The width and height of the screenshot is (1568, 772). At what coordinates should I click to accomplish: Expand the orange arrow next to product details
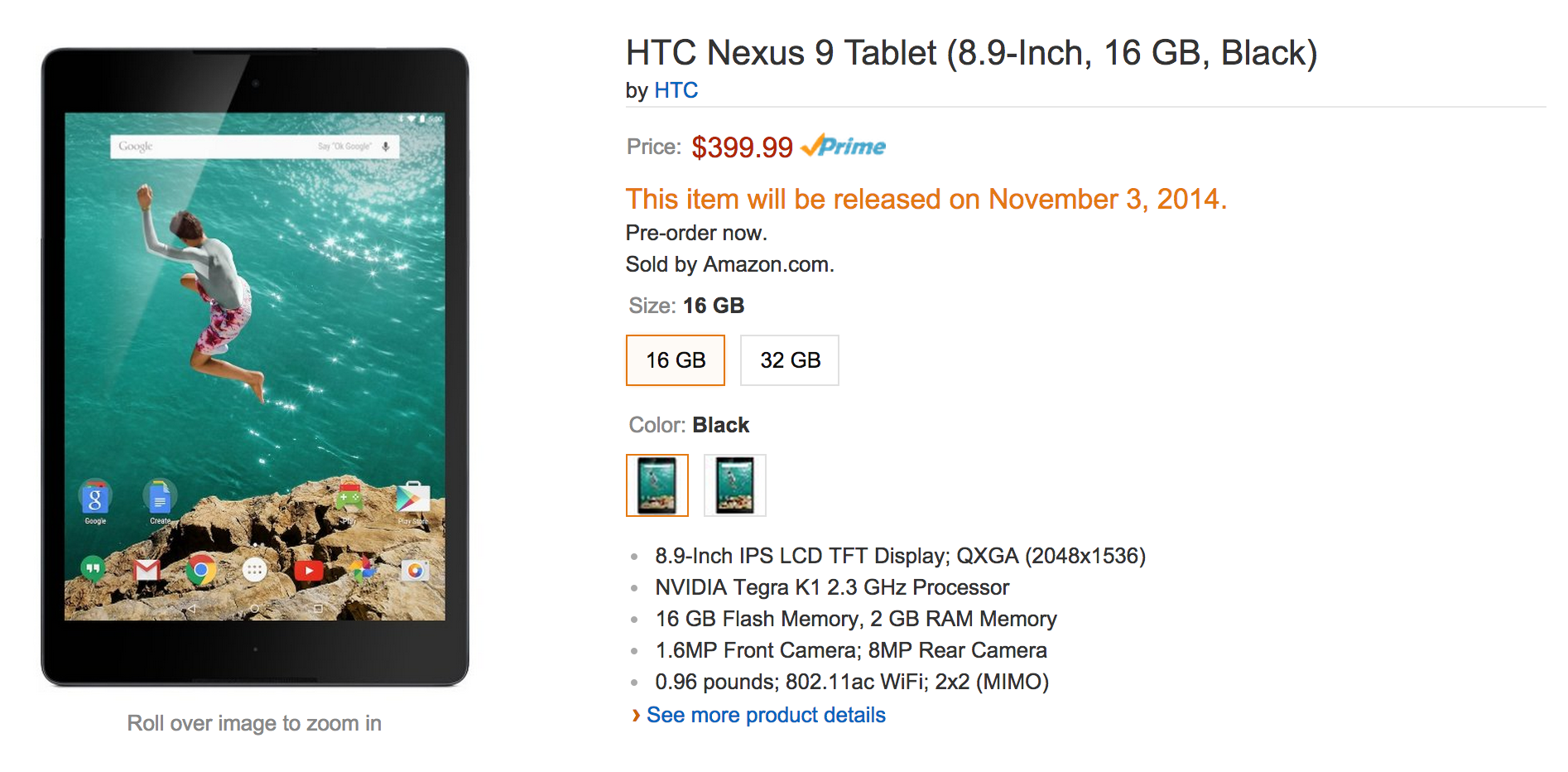tap(636, 715)
